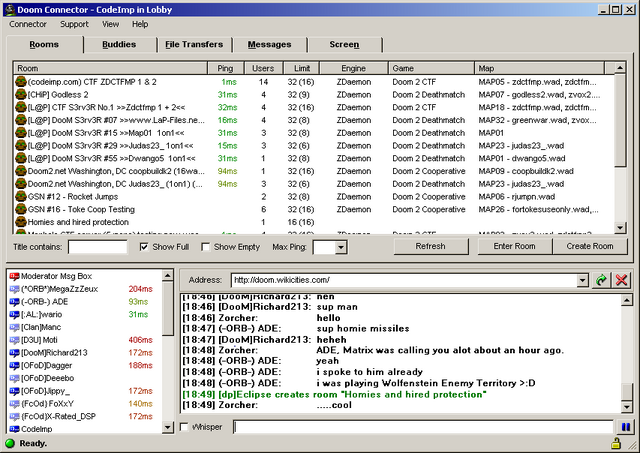Select the Rooms tab
Screen dimensions: 640x453
44,44
